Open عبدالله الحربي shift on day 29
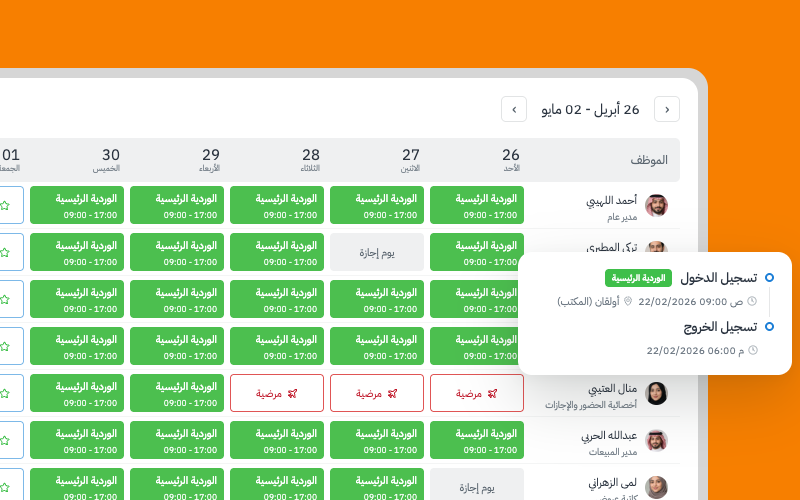The width and height of the screenshot is (800, 500). point(177,440)
